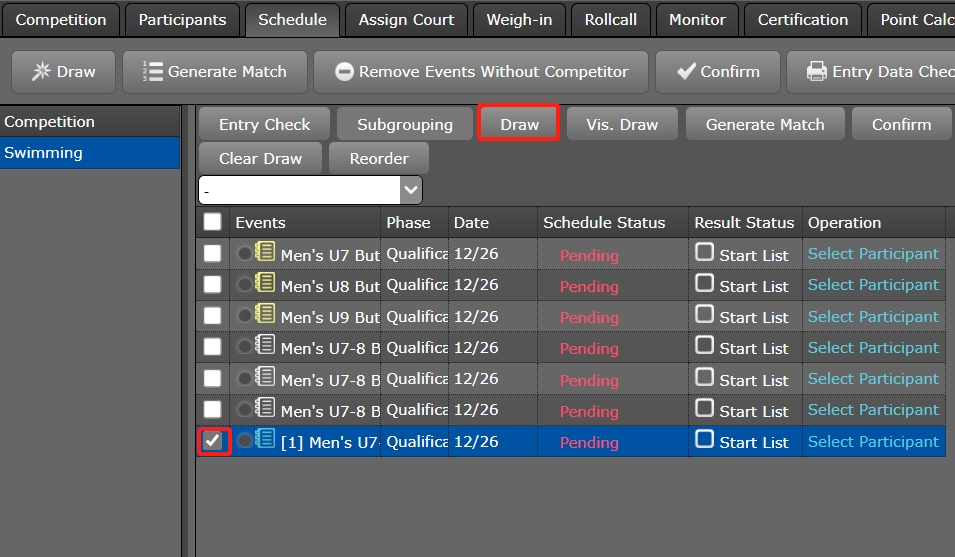Click the printer icon for Entry Data Check

[x=817, y=72]
